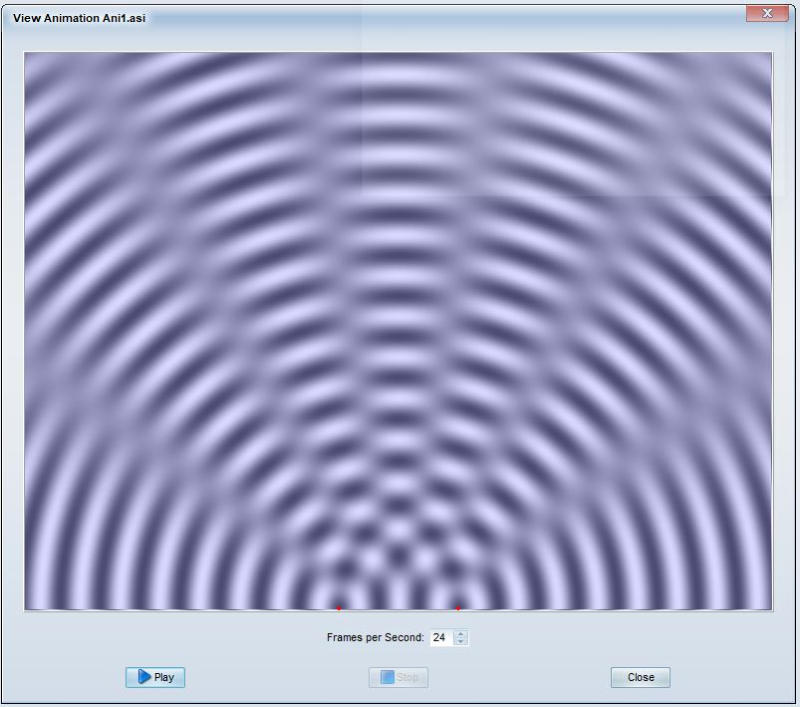Viewport: 800px width, 707px height.
Task: Click the 'Frames per Second:' label
Action: point(375,638)
